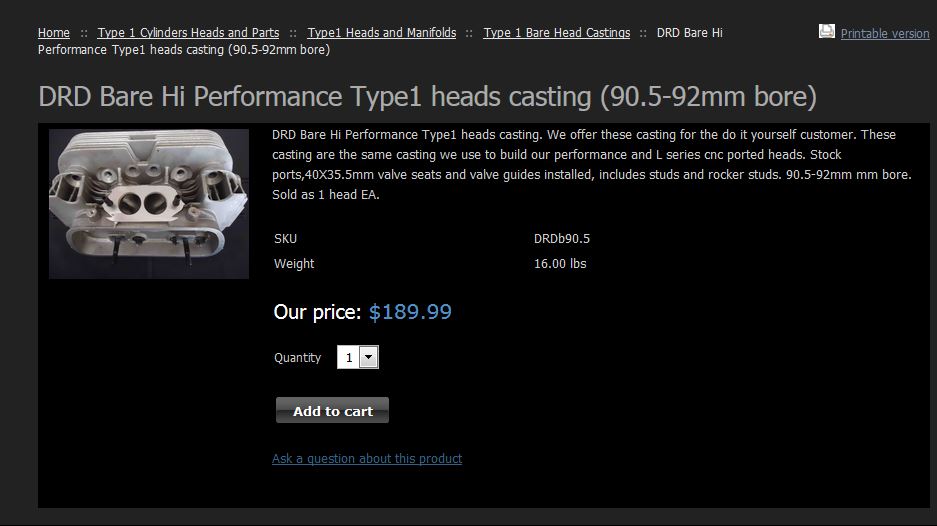This screenshot has width=937, height=526.
Task: Open Type 1 Cylinders Heads and Parts breadcrumb
Action: point(188,33)
